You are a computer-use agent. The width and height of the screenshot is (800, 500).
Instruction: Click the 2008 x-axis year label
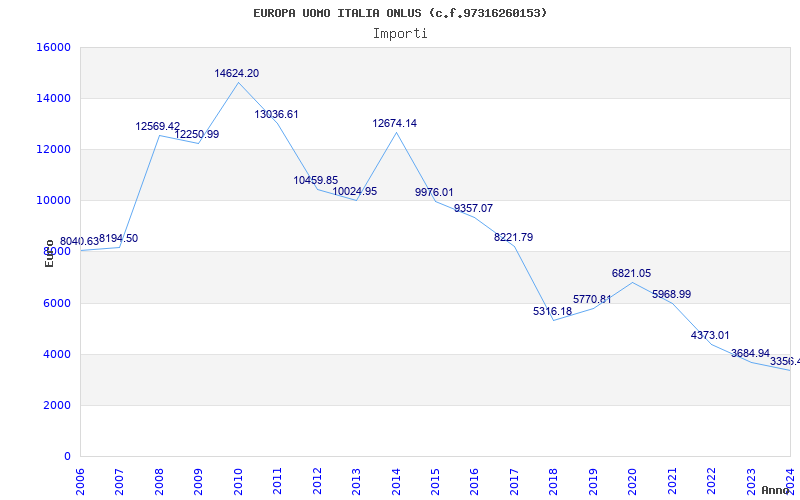point(159,481)
